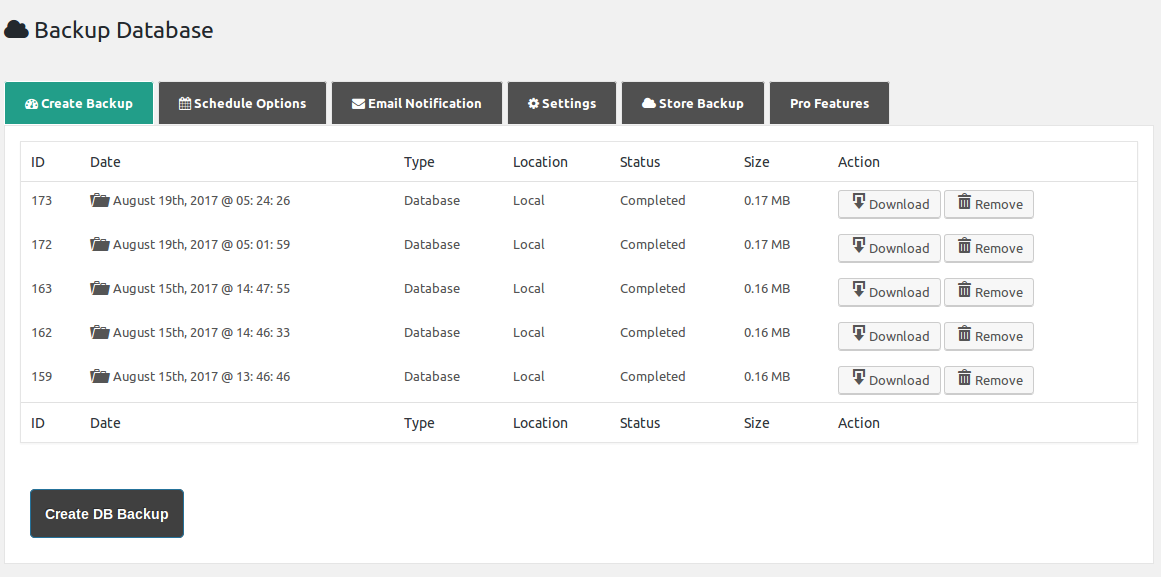Click folder icon for backup 159
The height and width of the screenshot is (577, 1161).
(99, 376)
